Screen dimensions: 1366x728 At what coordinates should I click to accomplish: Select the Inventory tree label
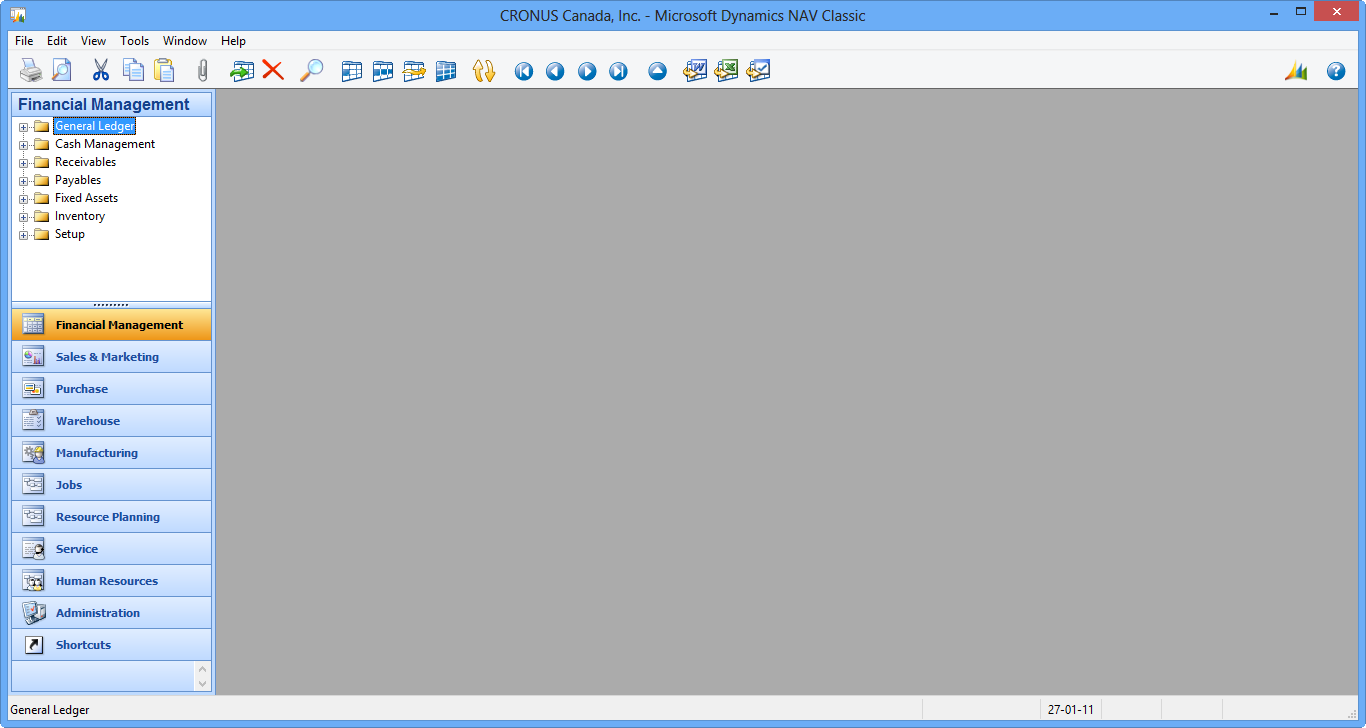(x=80, y=216)
